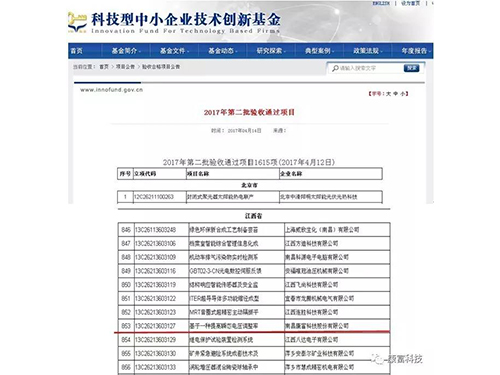Click row number 849

click(126, 271)
